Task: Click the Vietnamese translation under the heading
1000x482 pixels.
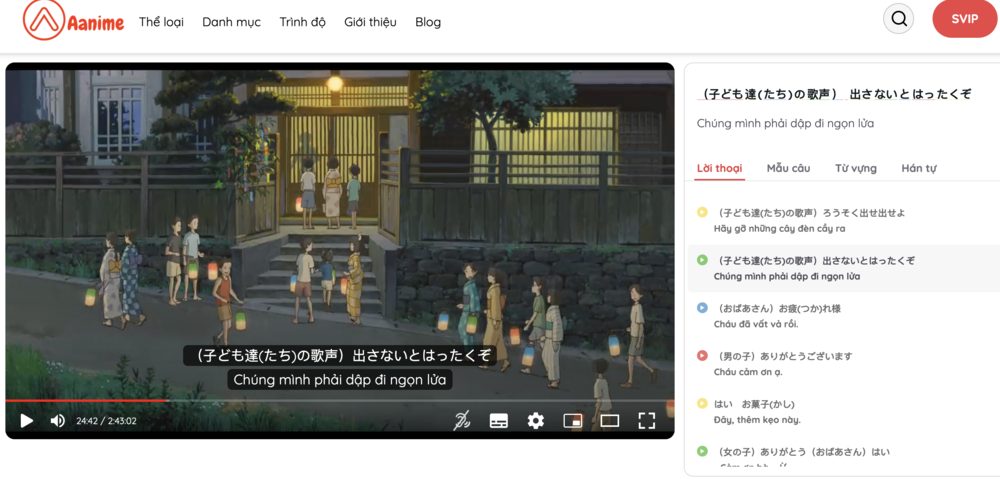Action: [785, 123]
